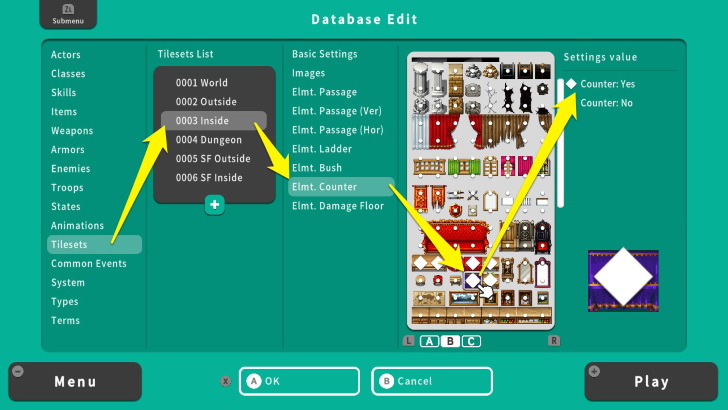The width and height of the screenshot is (728, 410).
Task: Open Elmt. Passage setting
Action: tap(325, 92)
